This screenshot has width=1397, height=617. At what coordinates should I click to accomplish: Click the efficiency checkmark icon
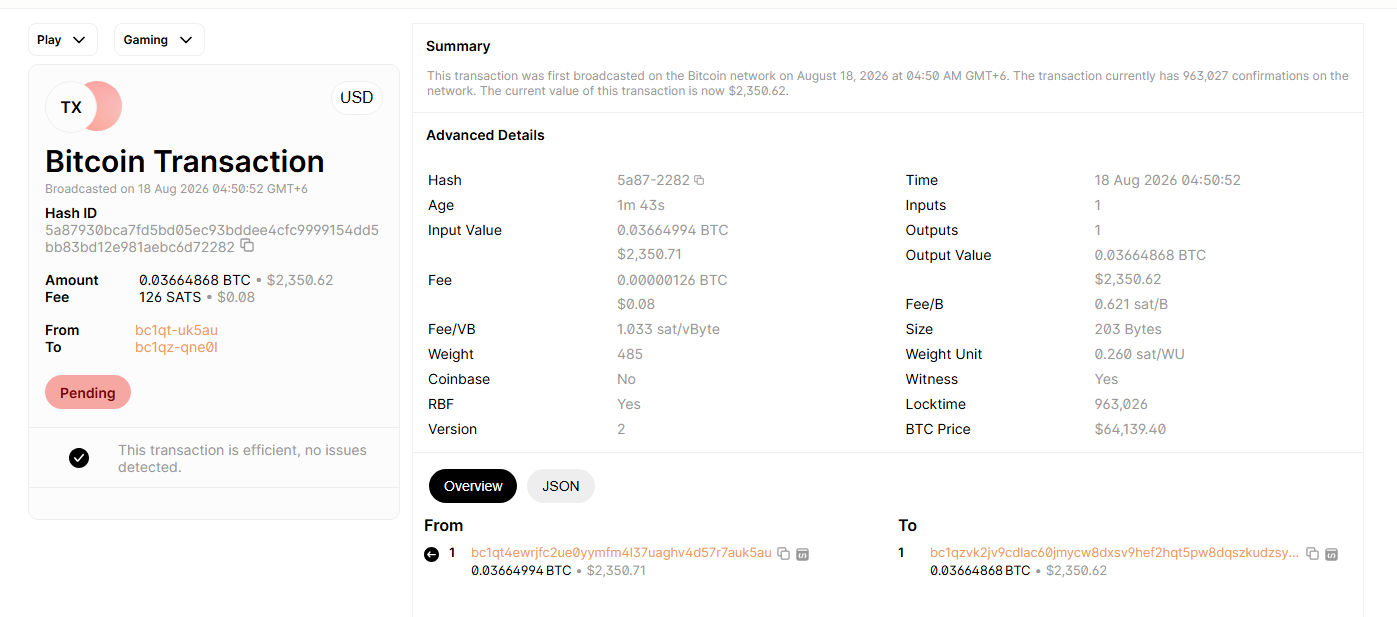[x=79, y=458]
